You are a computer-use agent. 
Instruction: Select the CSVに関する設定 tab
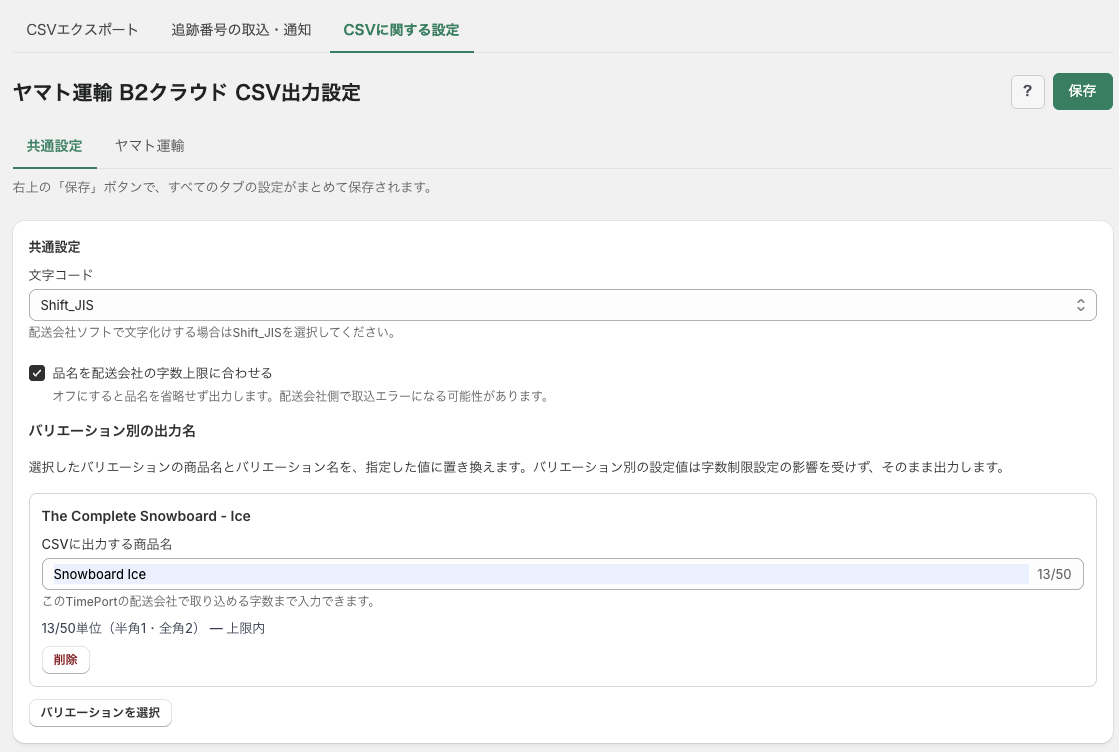pos(401,30)
